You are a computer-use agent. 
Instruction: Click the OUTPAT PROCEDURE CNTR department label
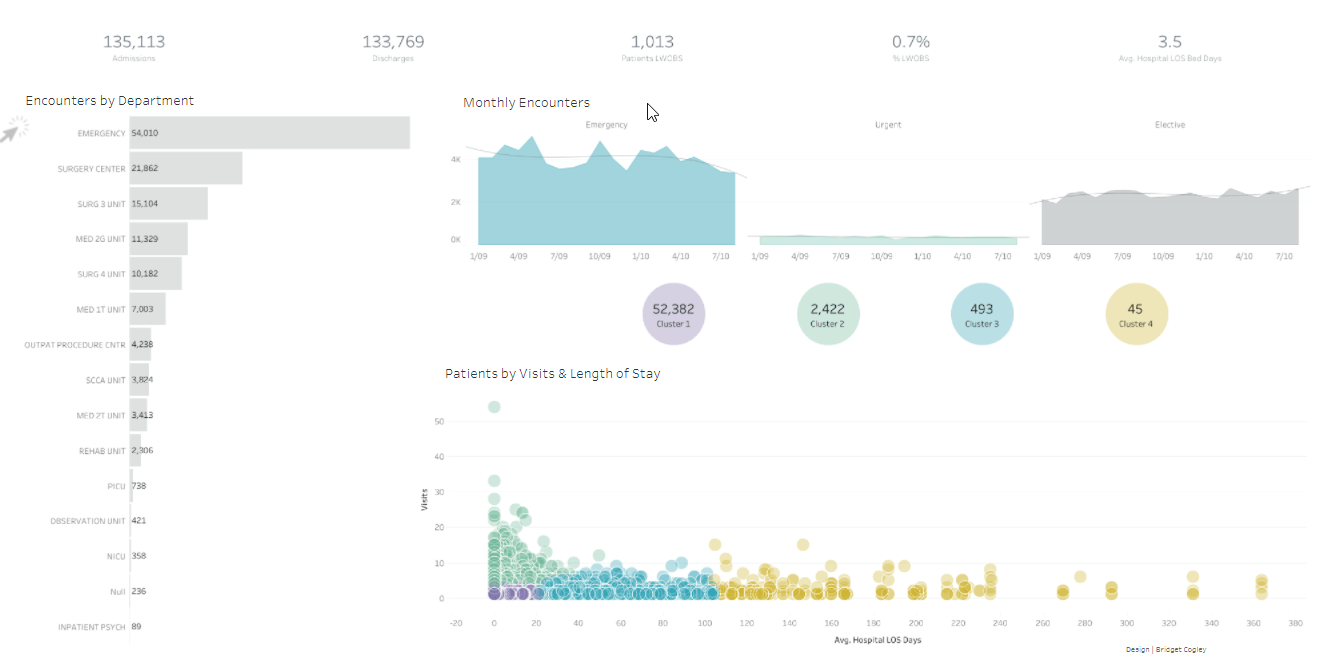point(75,345)
